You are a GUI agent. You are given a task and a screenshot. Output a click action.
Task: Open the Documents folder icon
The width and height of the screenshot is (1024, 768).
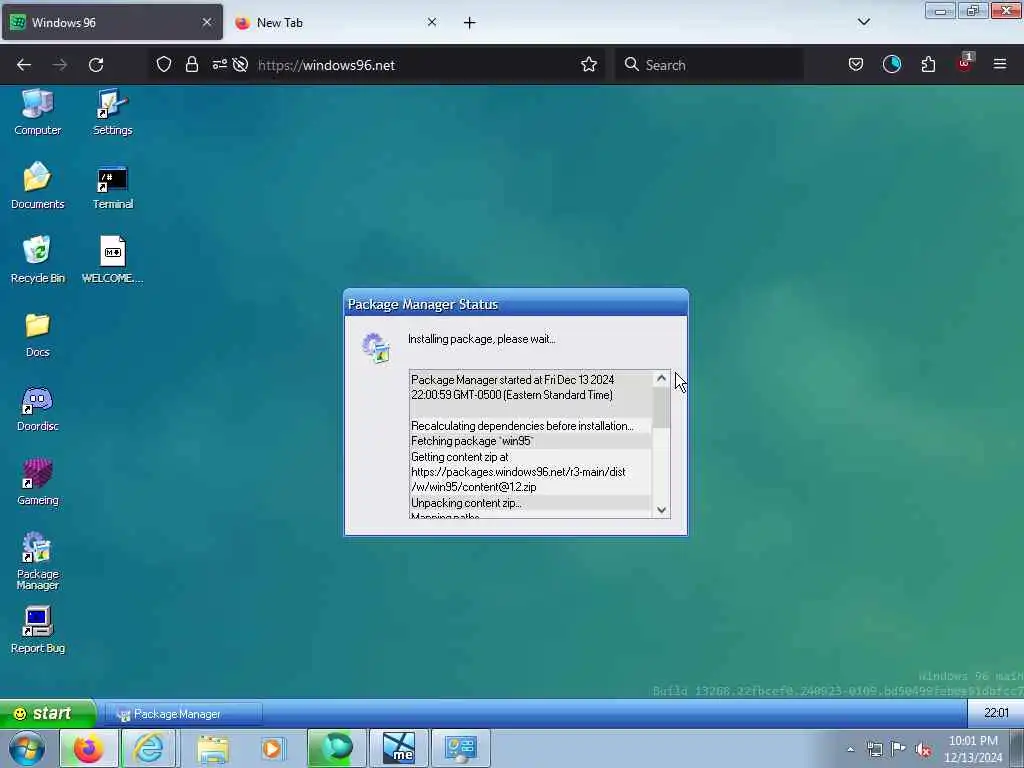click(37, 185)
